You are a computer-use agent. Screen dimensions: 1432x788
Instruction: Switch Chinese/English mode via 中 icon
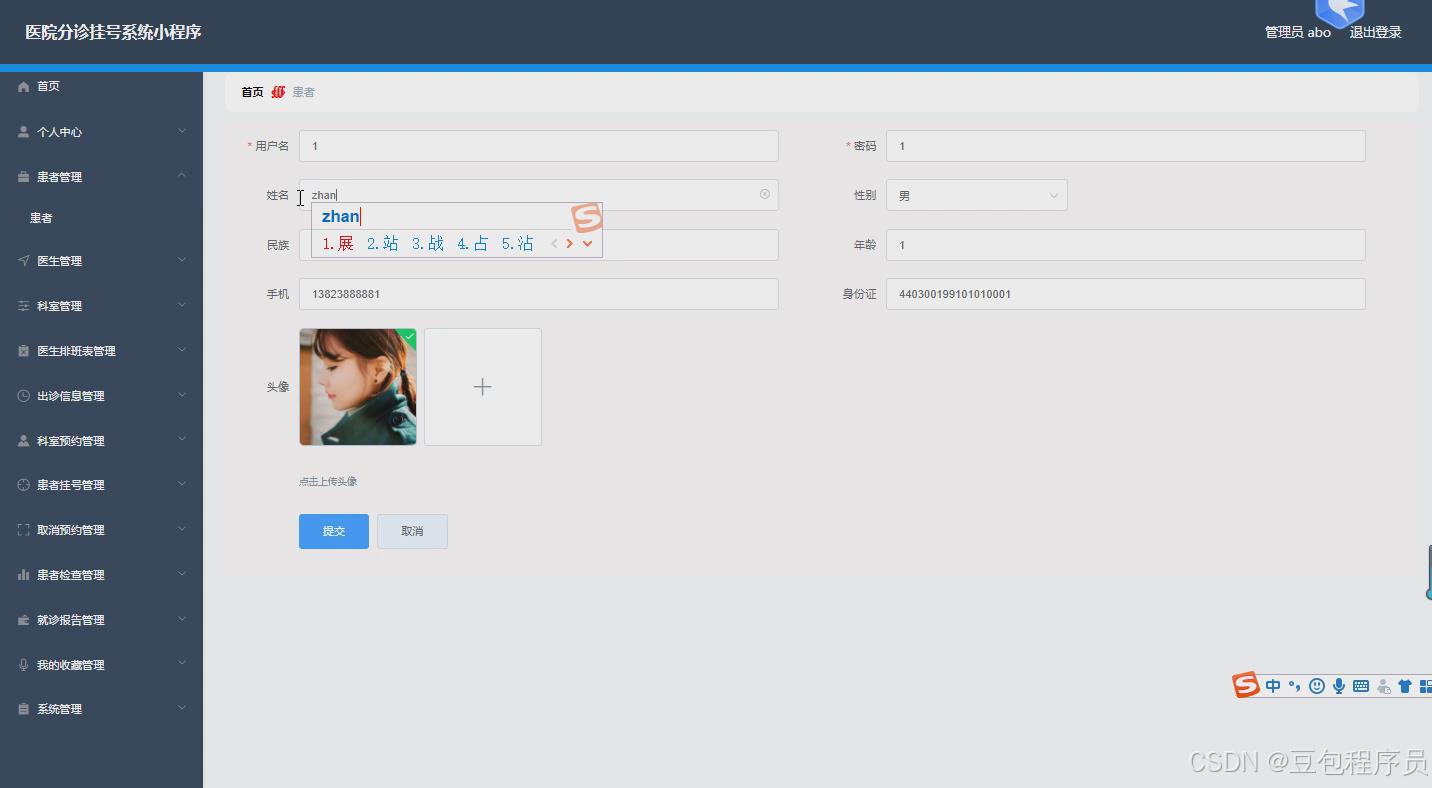[x=1273, y=686]
